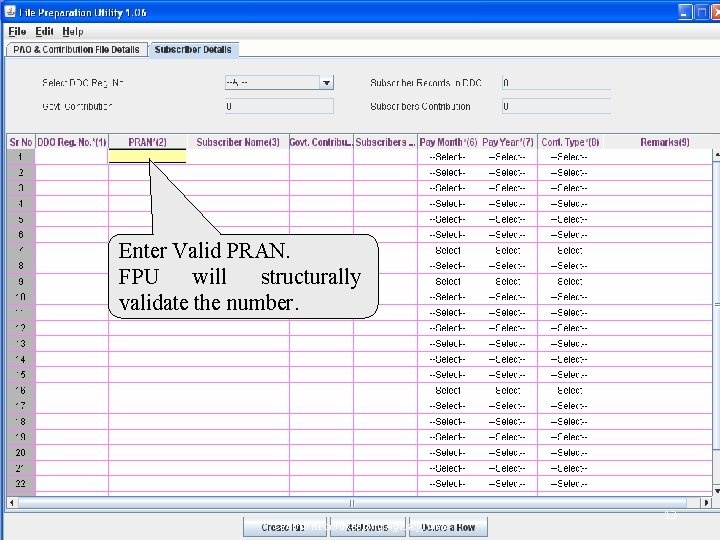
Task: Select row number 1 in Sr No column
Action: [21, 157]
